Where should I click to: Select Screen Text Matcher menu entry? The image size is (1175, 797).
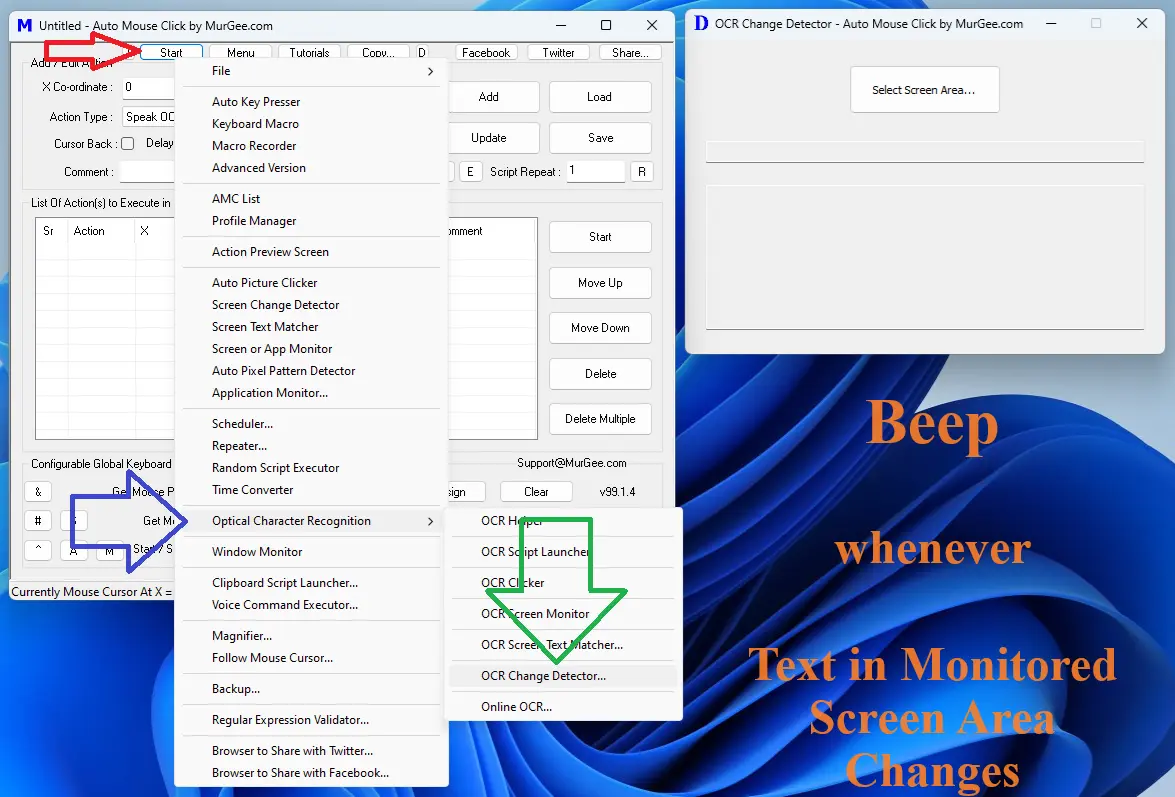[x=311, y=327]
